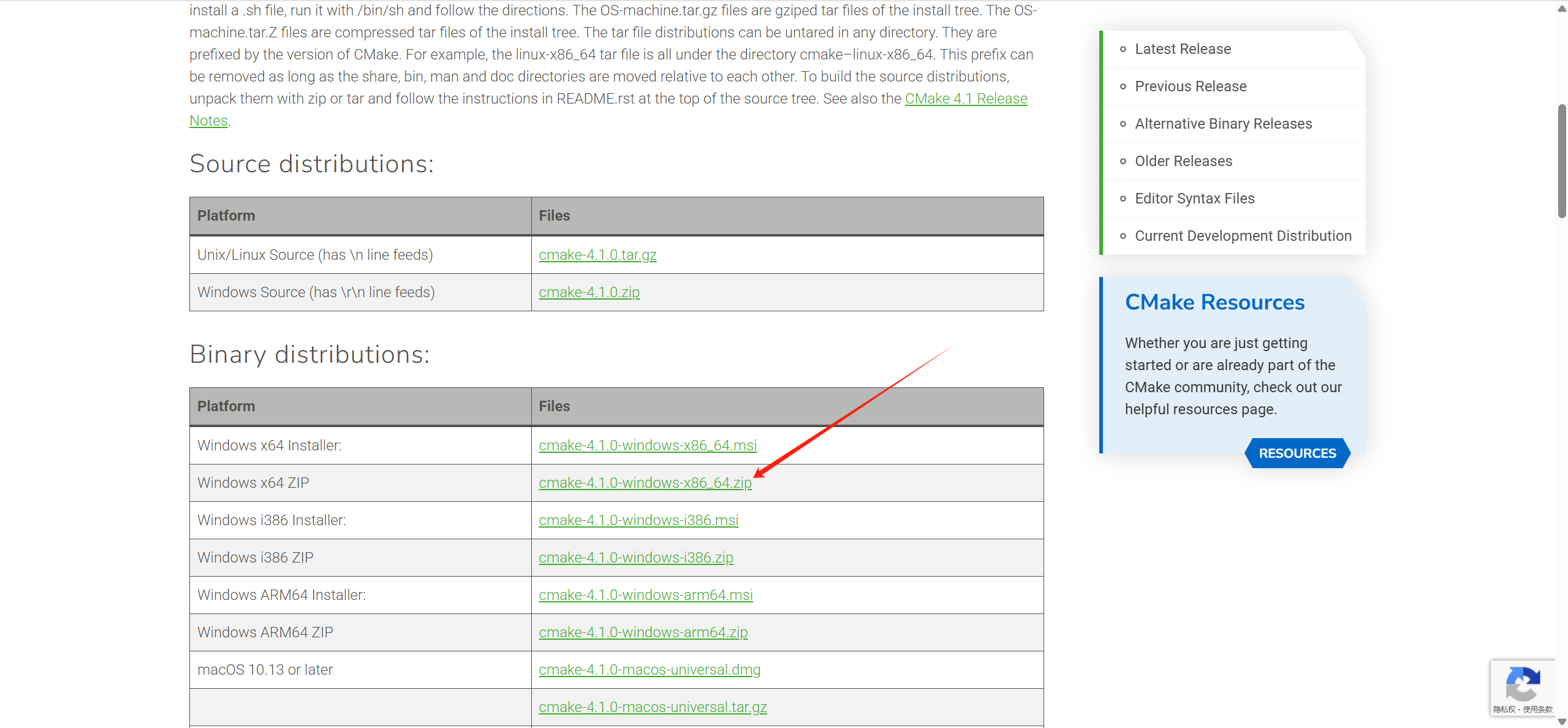This screenshot has width=1568, height=728.
Task: Select the 'Windows ARM64 Installer:' cell
Action: tap(360, 595)
